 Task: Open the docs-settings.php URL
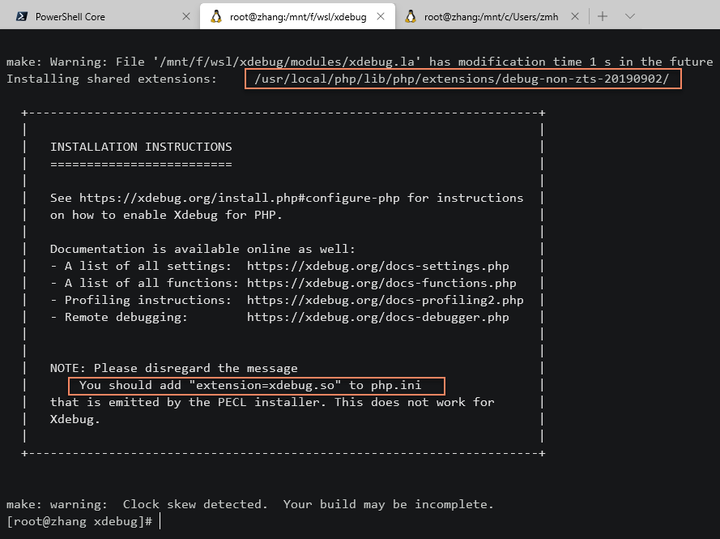[378, 266]
